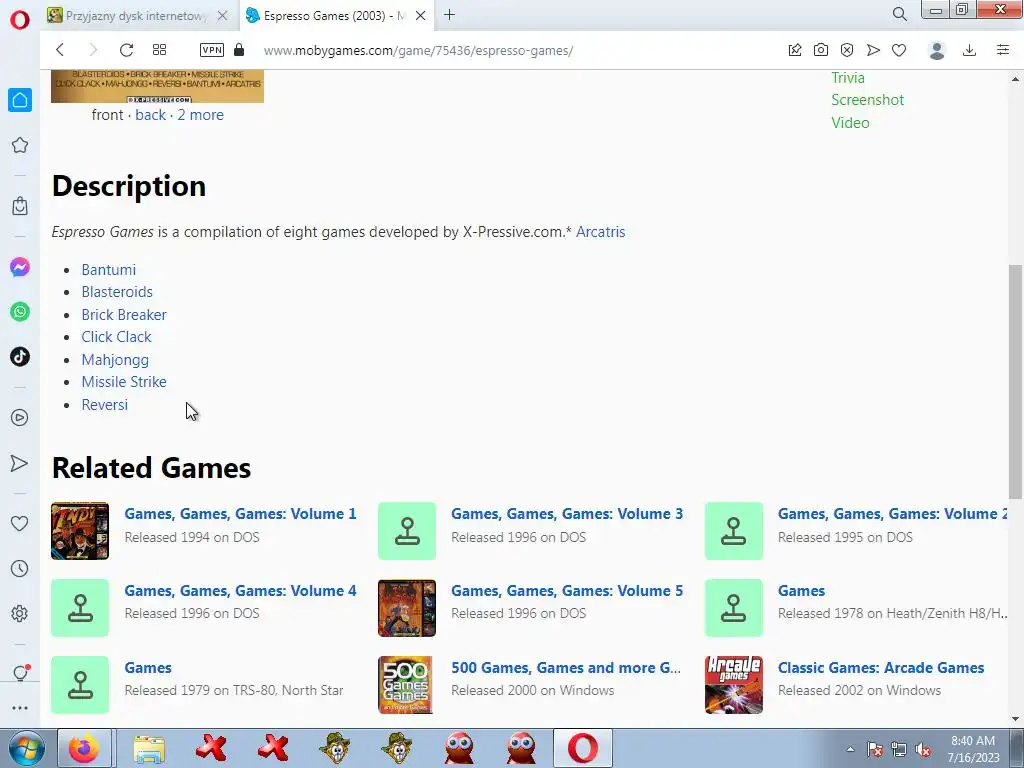Open the downloads panel
The height and width of the screenshot is (768, 1024).
click(x=970, y=50)
